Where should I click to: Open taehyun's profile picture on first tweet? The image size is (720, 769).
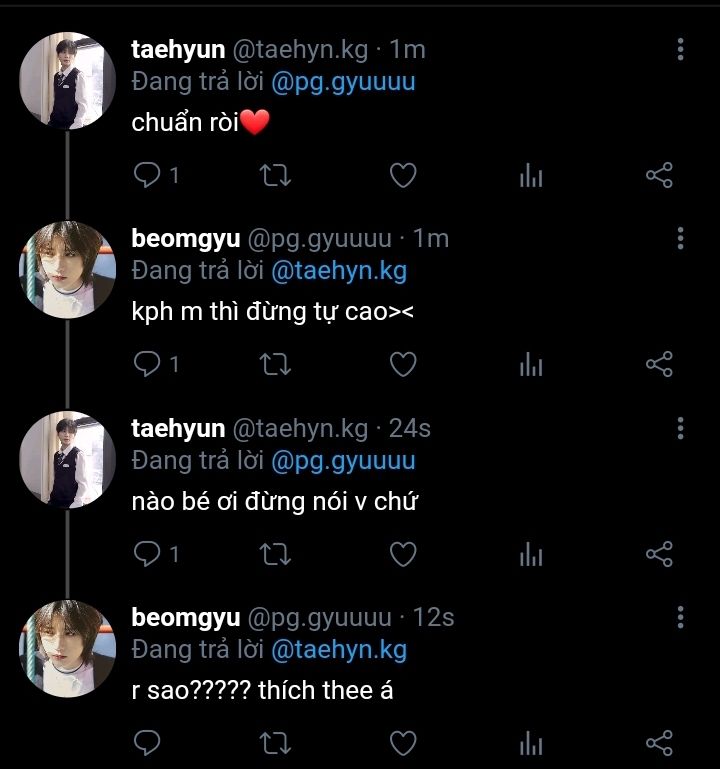coord(67,81)
